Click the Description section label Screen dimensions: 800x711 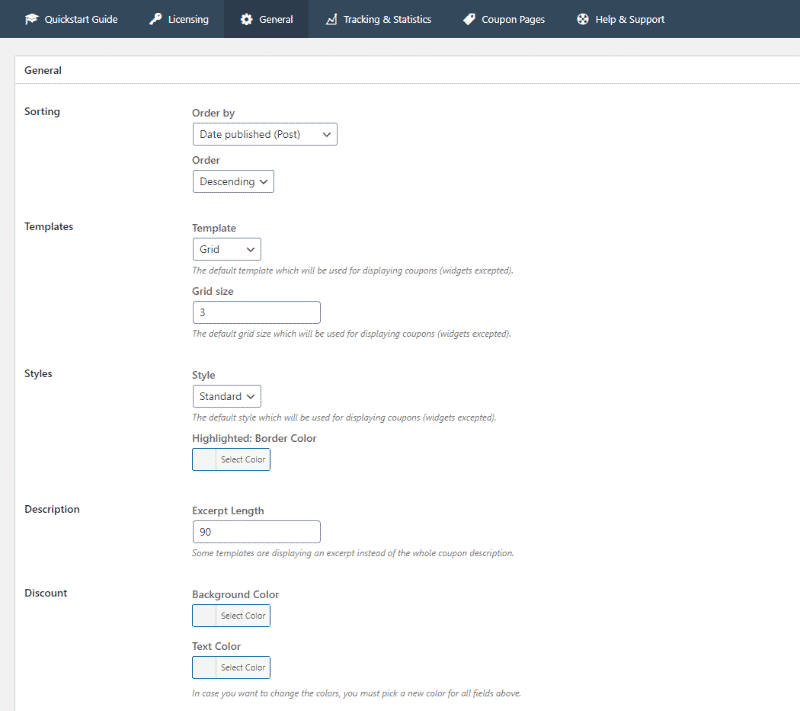pos(52,509)
